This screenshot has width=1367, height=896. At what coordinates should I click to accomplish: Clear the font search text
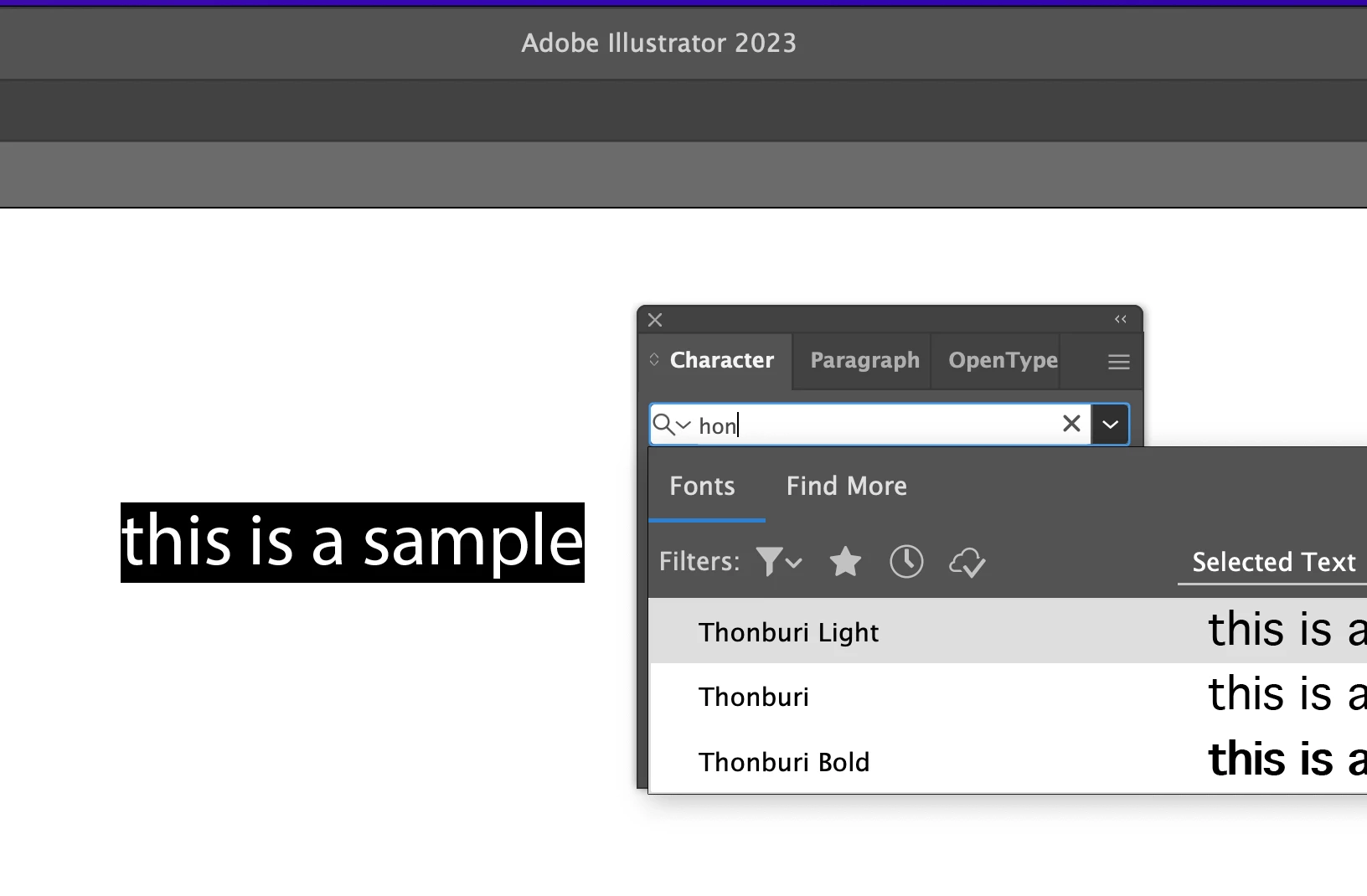[x=1071, y=424]
